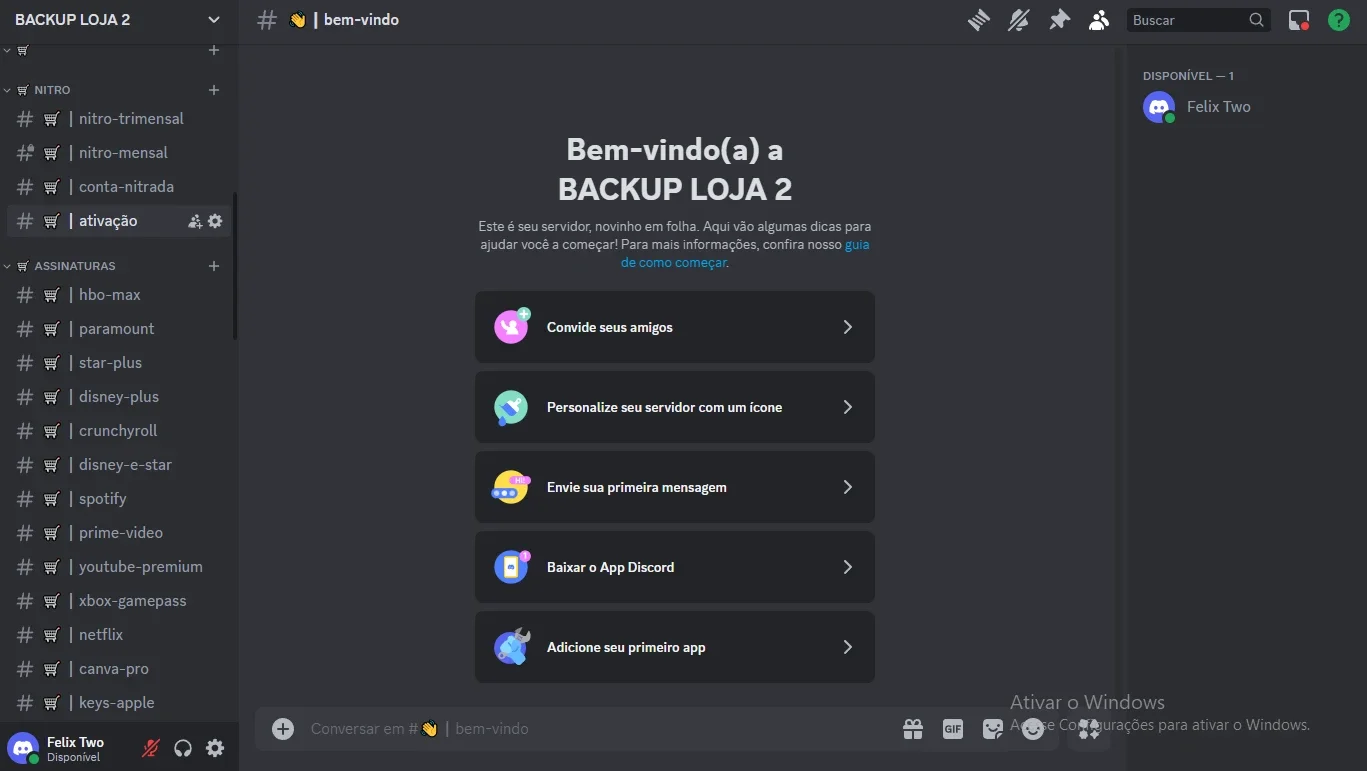Open the sticker picker icon
Screen dimensions: 1367x771
coord(993,729)
